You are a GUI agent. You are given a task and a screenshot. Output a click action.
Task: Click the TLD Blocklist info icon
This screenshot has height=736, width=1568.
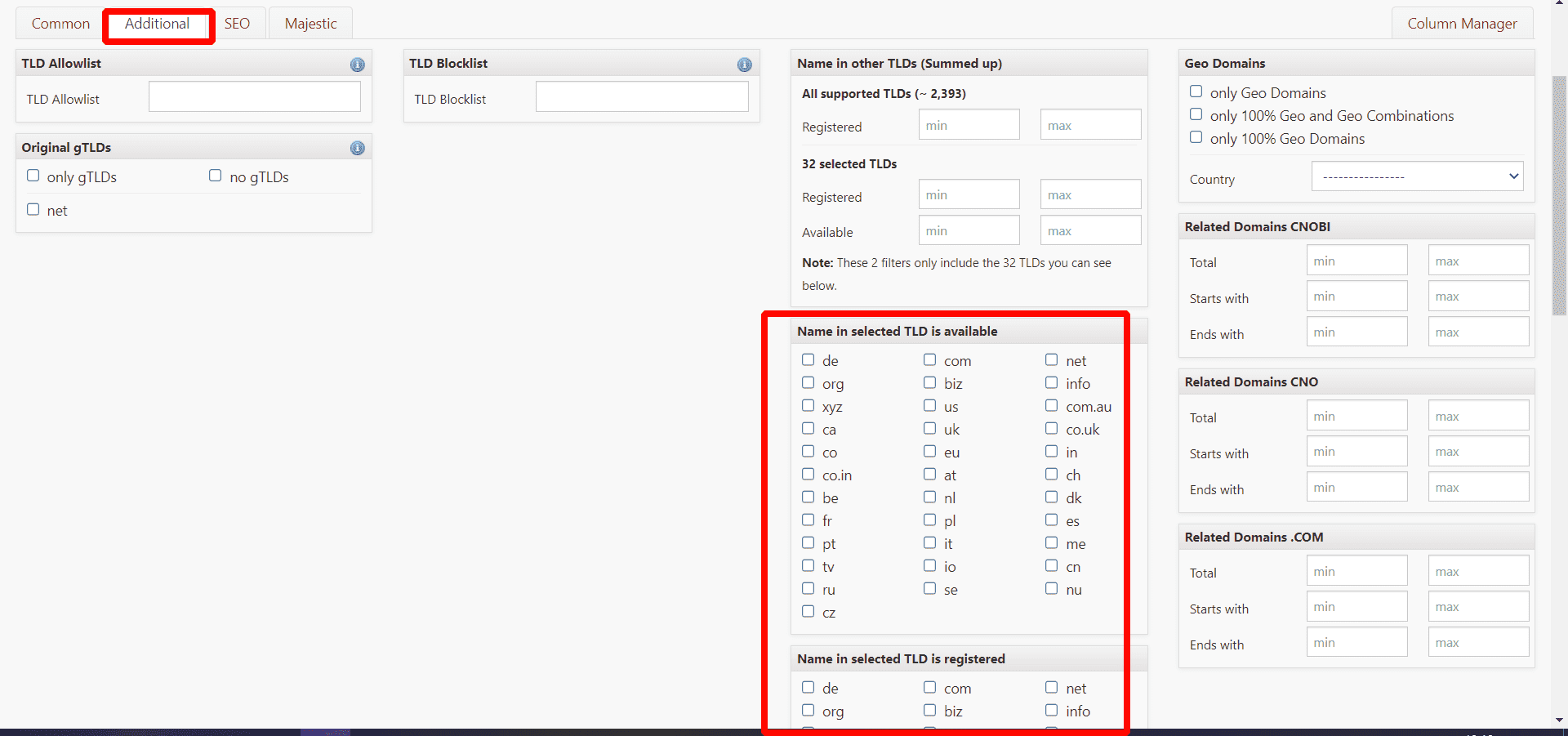click(744, 65)
